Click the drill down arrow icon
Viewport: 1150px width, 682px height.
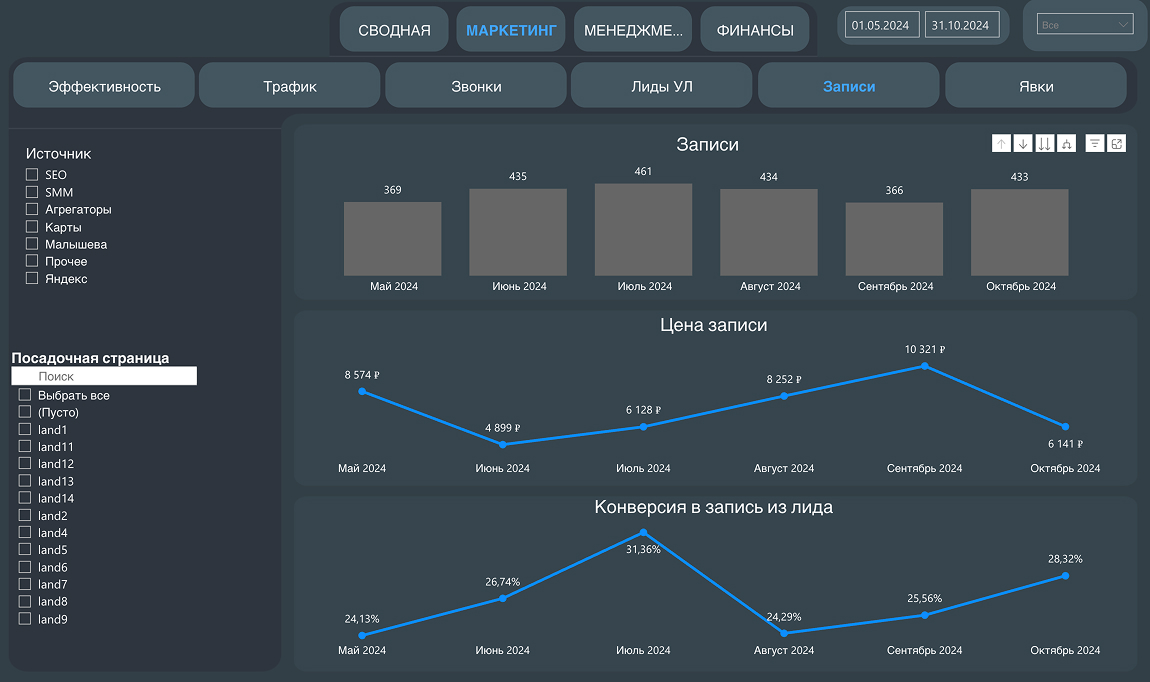(1022, 144)
